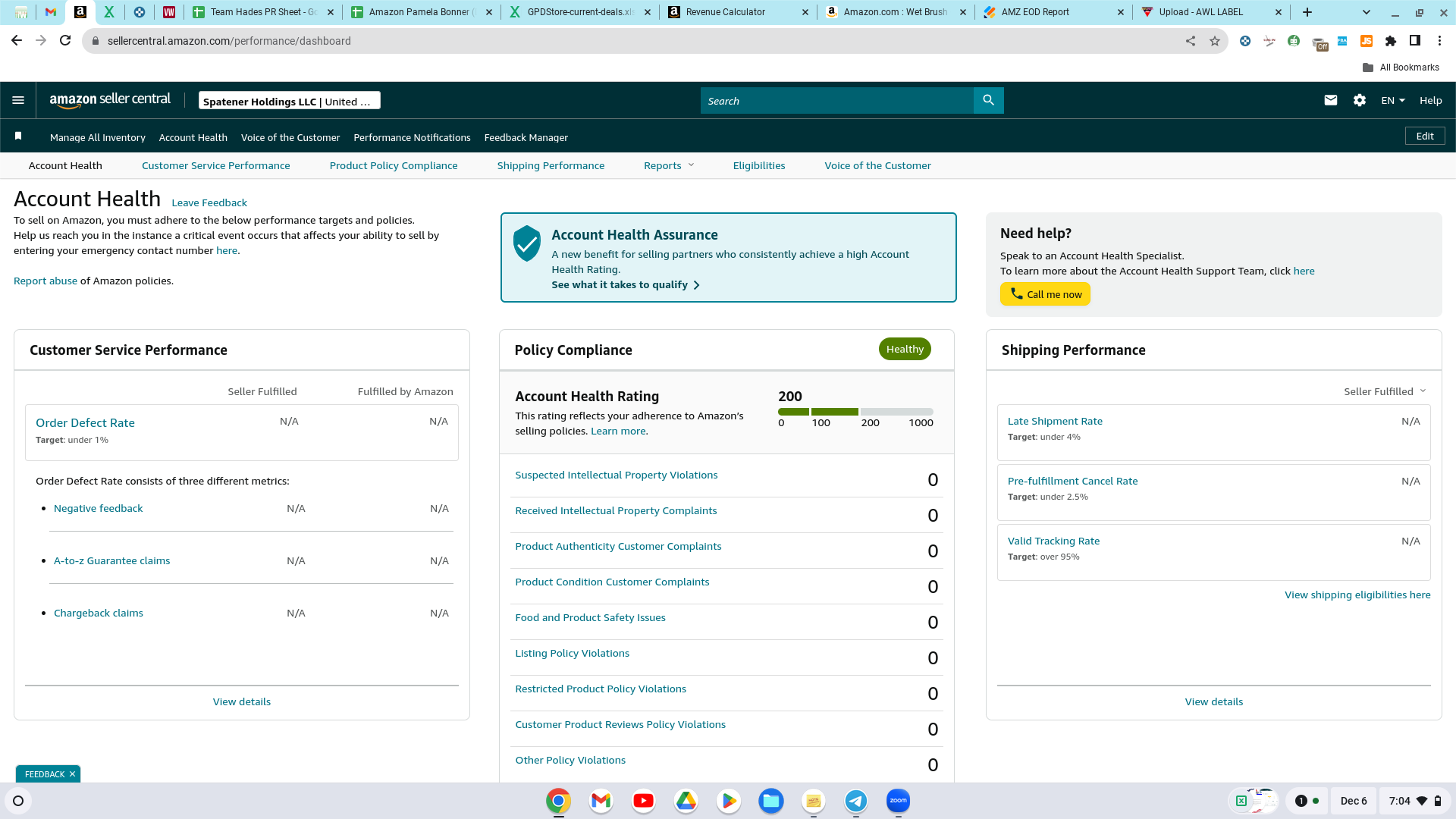
Task: Open the Files app from the shelf
Action: tap(770, 801)
